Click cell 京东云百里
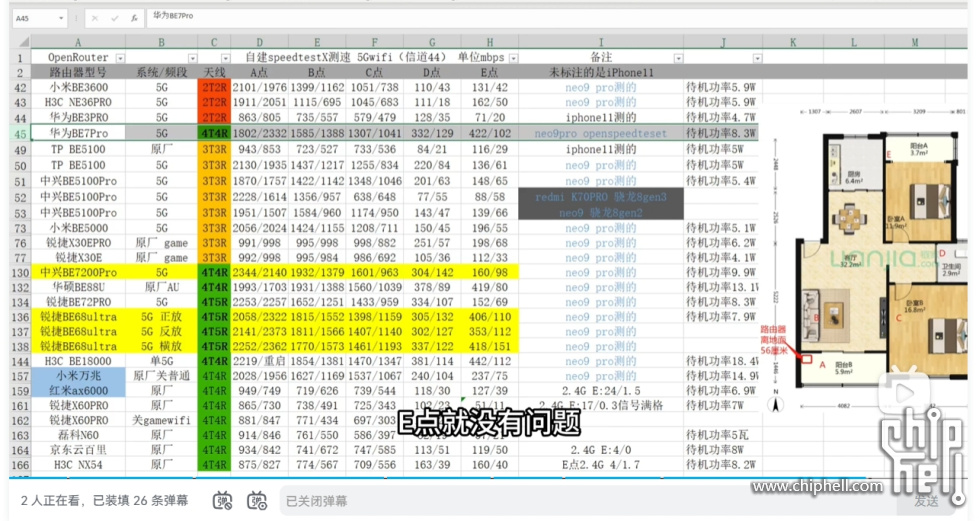The height and width of the screenshot is (521, 979). pos(79,450)
